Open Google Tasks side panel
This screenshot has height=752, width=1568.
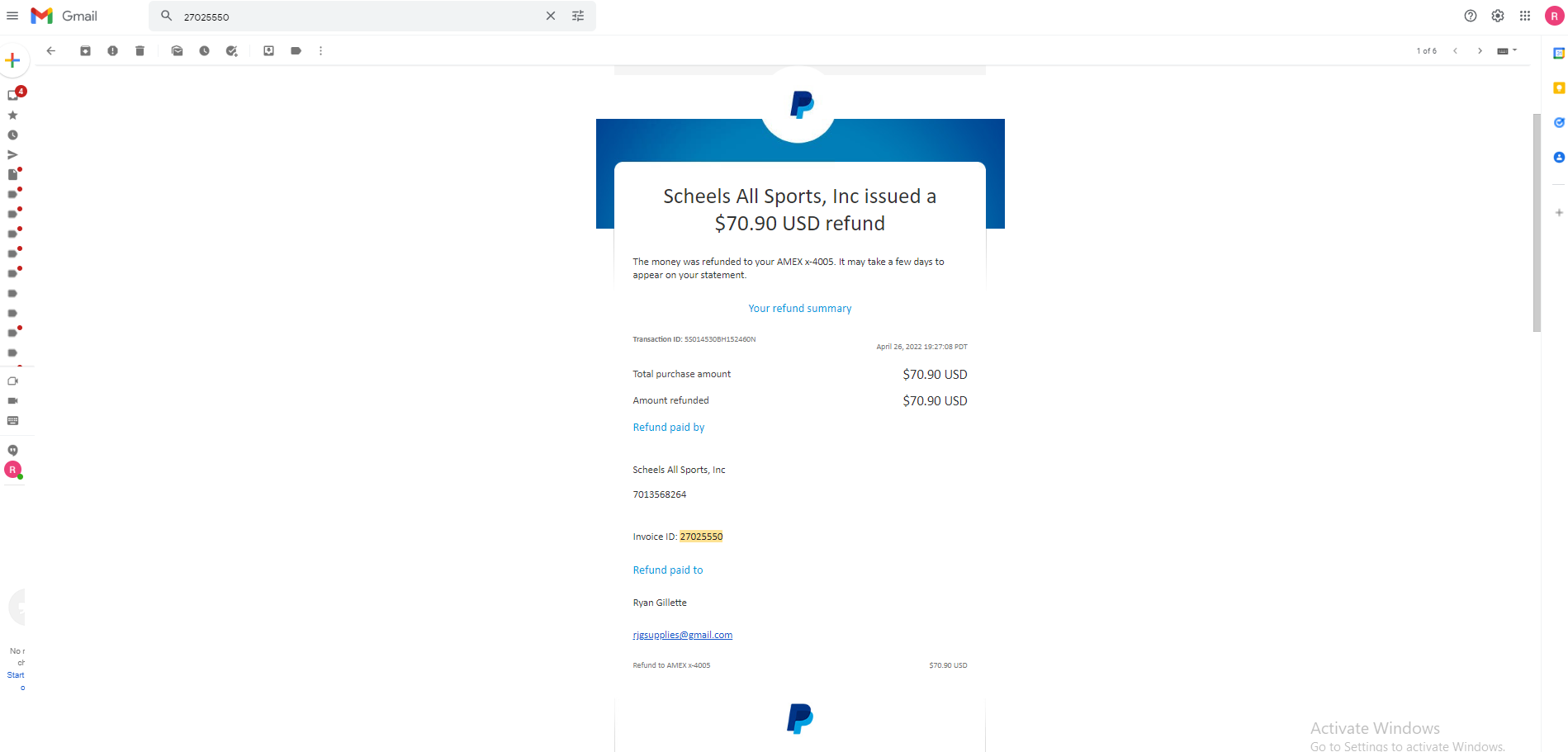[1559, 123]
